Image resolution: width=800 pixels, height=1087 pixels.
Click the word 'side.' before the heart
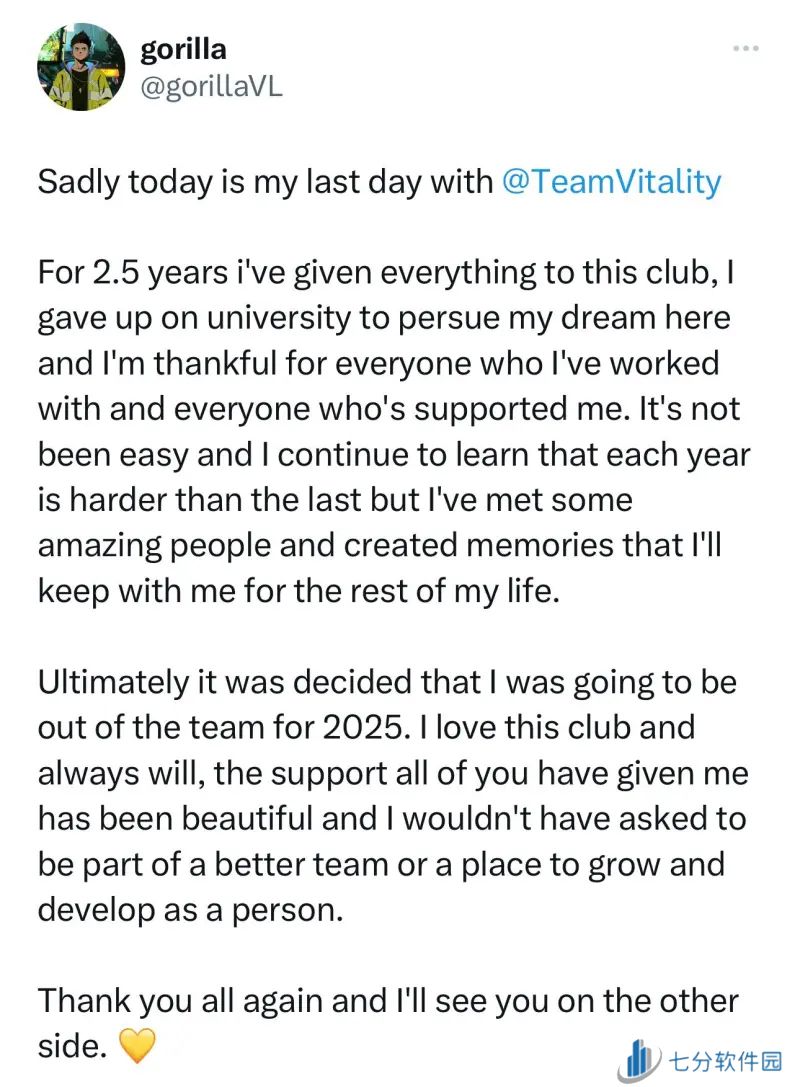click(x=71, y=1046)
